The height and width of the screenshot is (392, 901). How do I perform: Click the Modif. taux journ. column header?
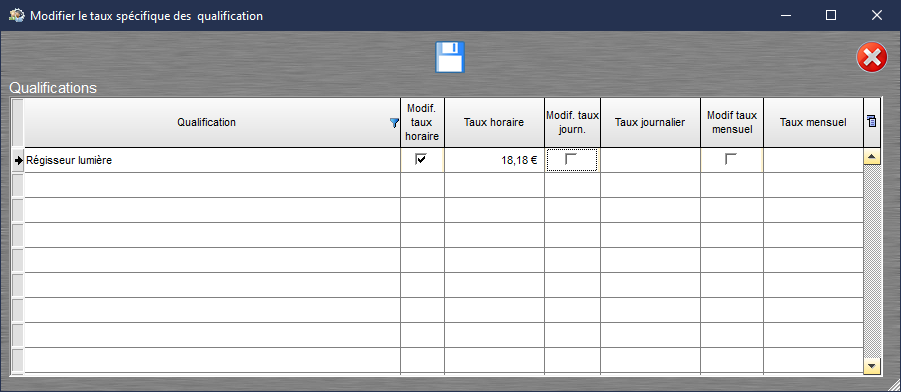coord(572,122)
